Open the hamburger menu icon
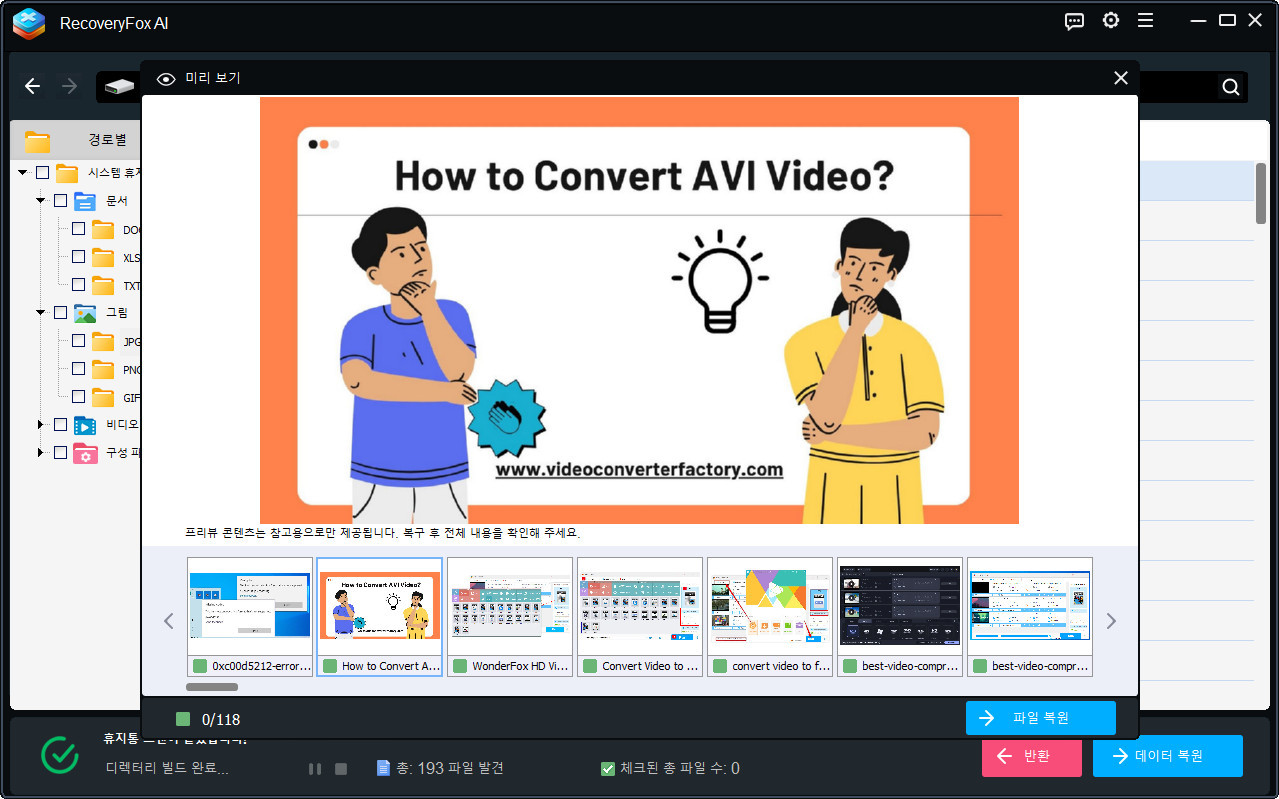This screenshot has height=799, width=1279. click(1146, 21)
